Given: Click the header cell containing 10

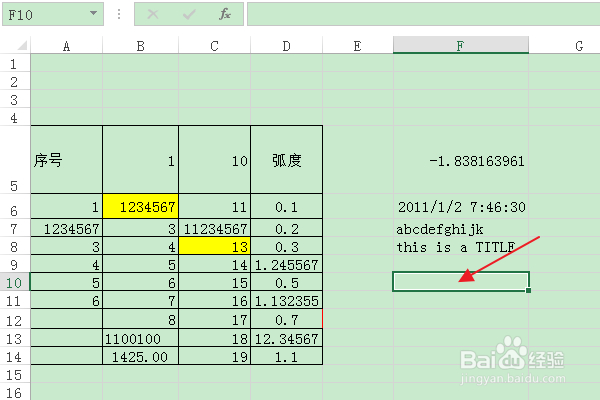Looking at the screenshot, I should (x=214, y=160).
